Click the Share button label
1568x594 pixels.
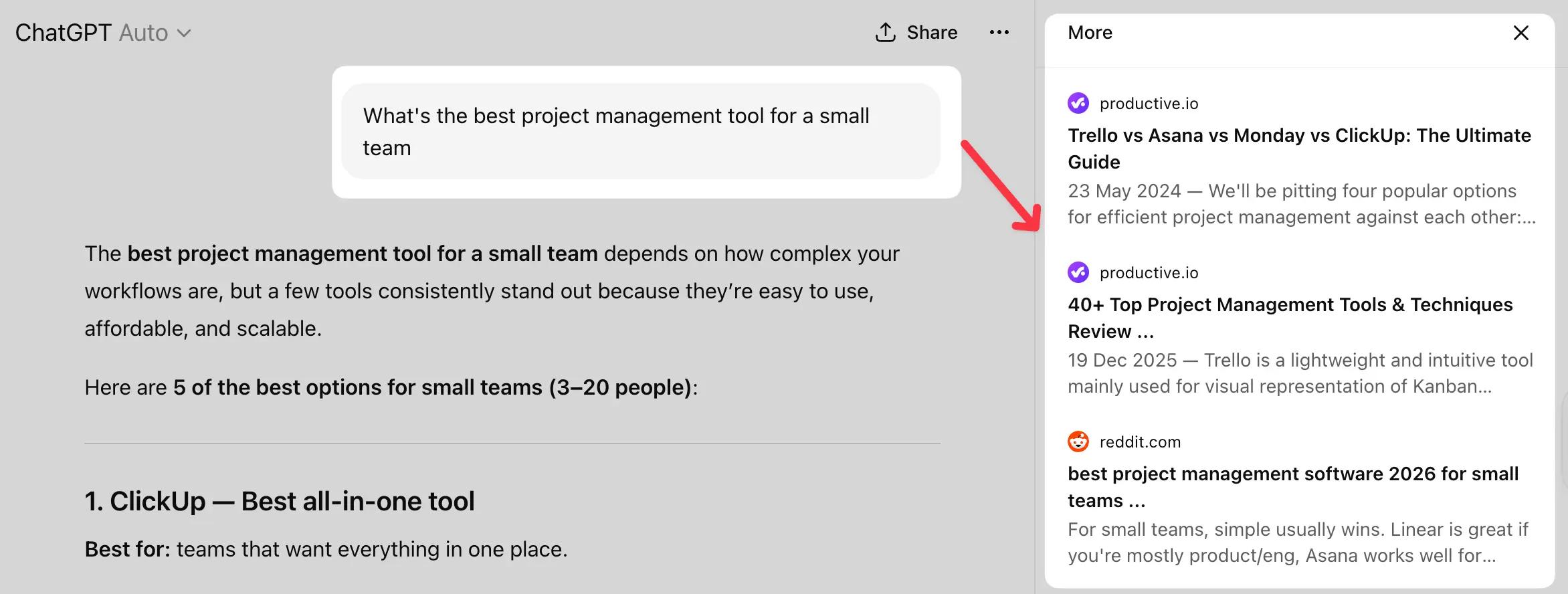click(x=932, y=32)
